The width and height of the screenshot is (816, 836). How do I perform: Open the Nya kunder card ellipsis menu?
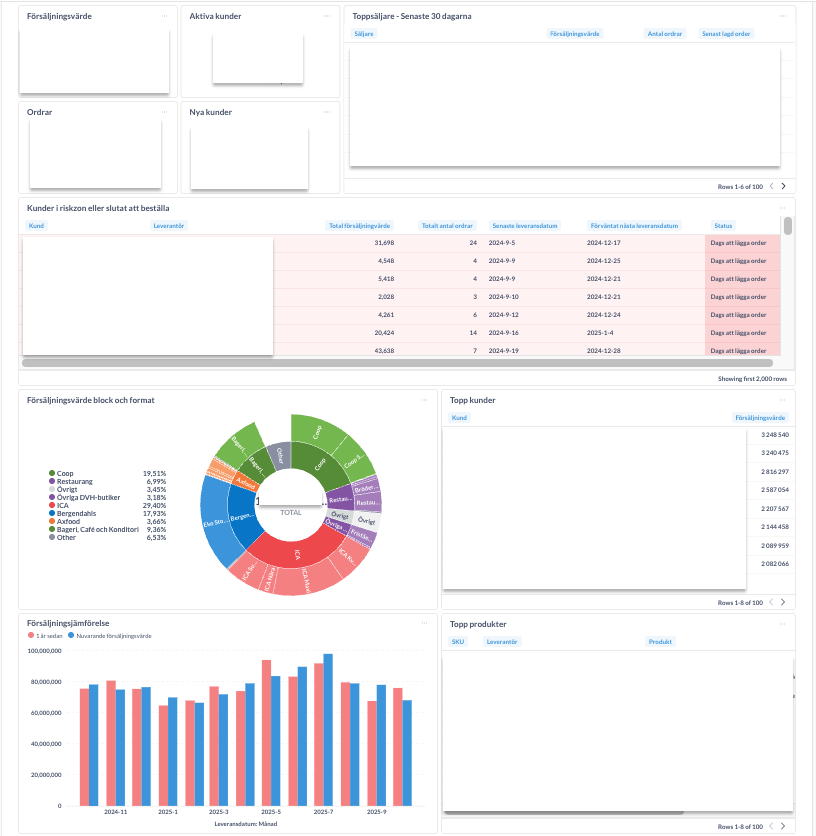(x=327, y=112)
